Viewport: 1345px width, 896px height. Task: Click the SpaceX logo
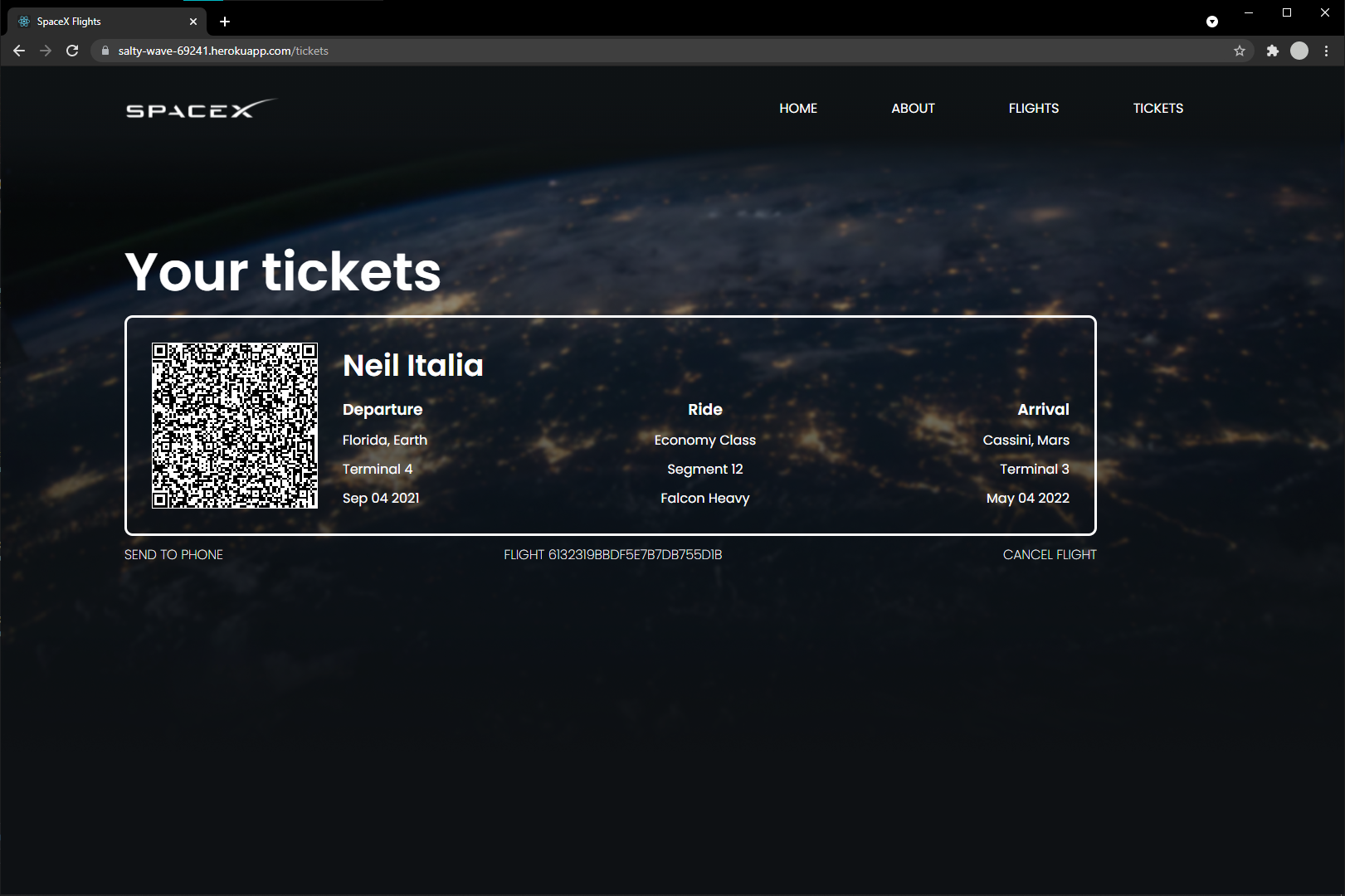[x=200, y=109]
